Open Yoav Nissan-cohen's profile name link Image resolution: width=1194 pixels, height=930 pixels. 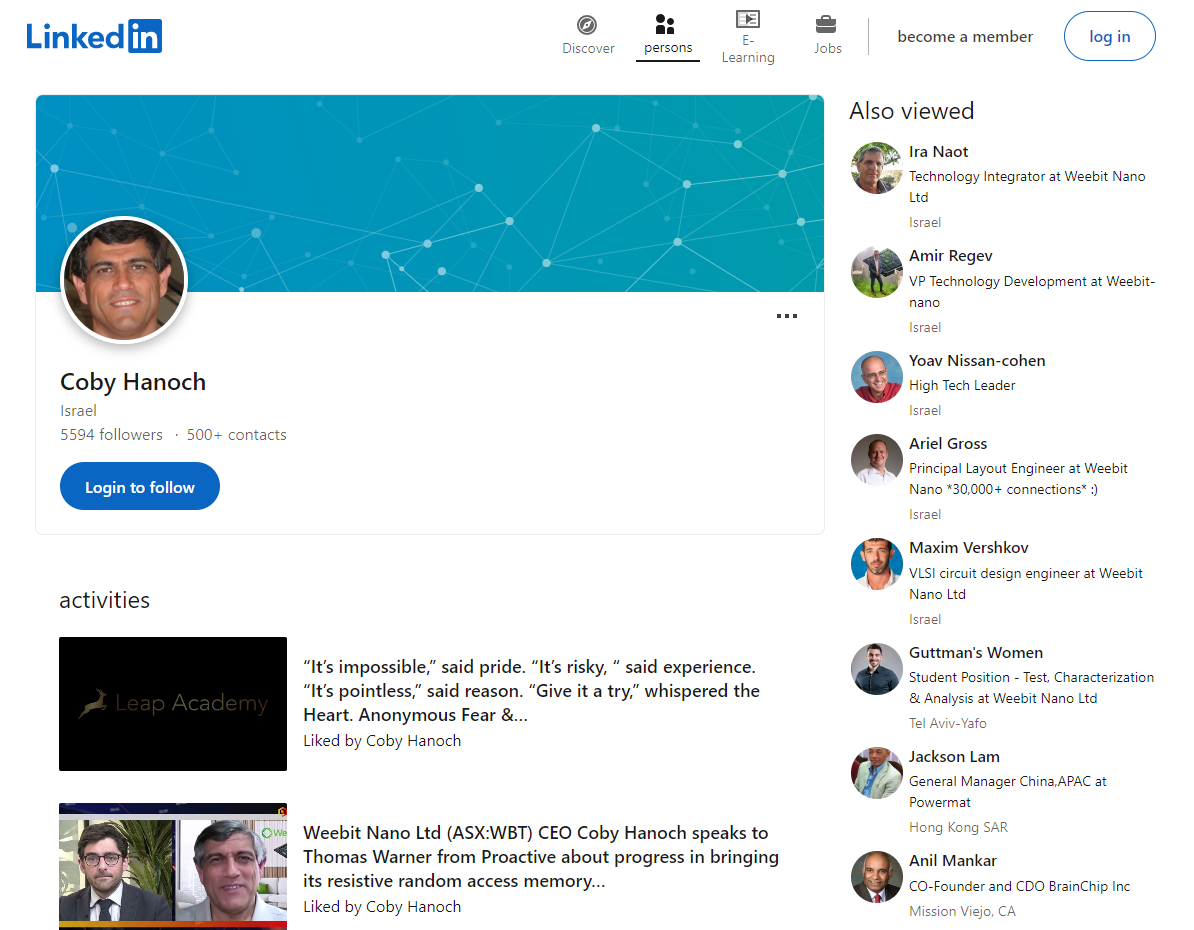tap(977, 360)
